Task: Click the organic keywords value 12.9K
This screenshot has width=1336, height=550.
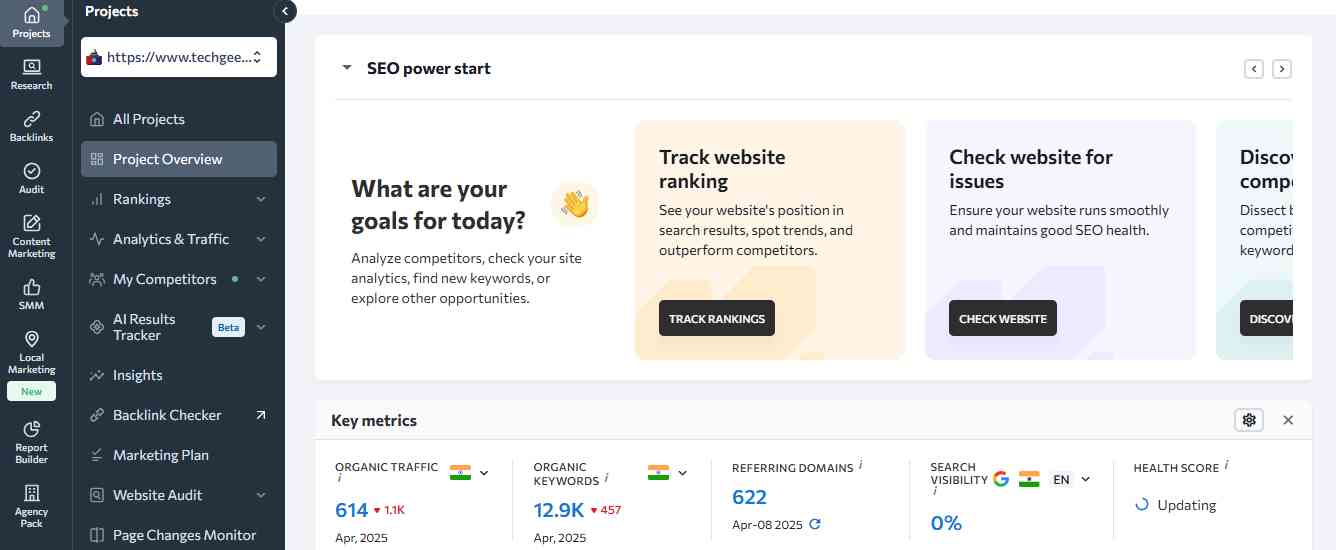Action: (559, 510)
